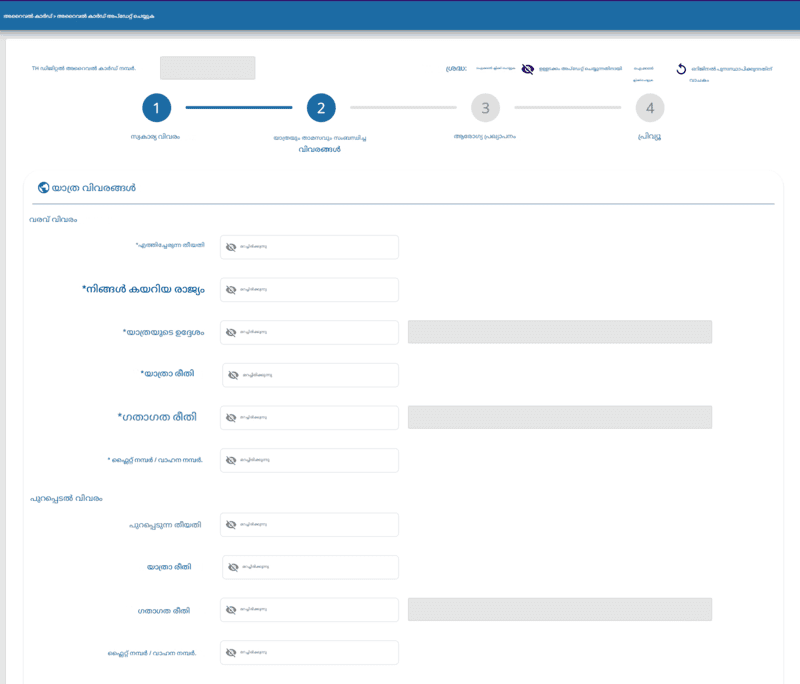Click the crossed-eye icon in the top legend
The image size is (800, 684).
tap(527, 69)
